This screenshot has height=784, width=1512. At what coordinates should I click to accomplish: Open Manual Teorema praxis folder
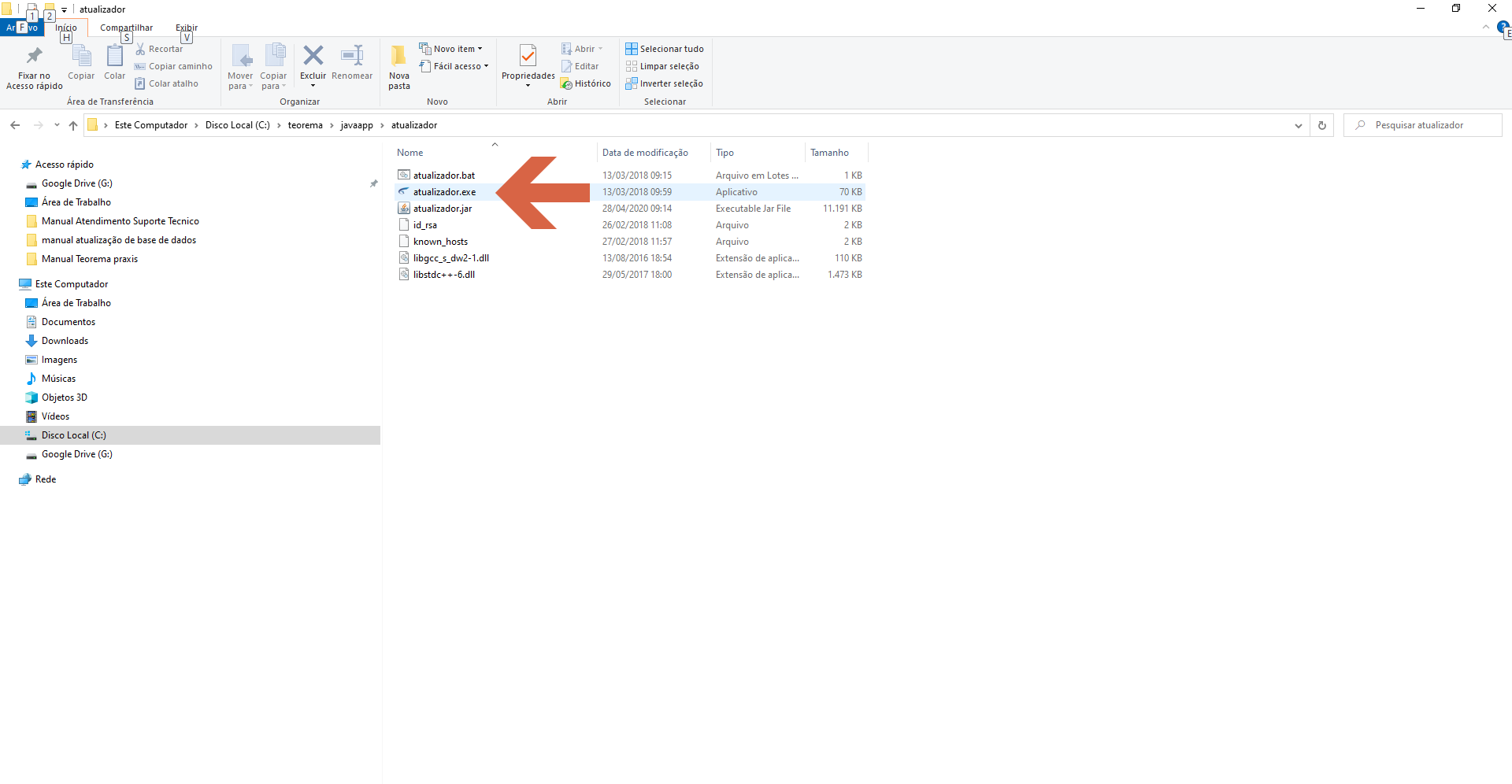point(90,259)
